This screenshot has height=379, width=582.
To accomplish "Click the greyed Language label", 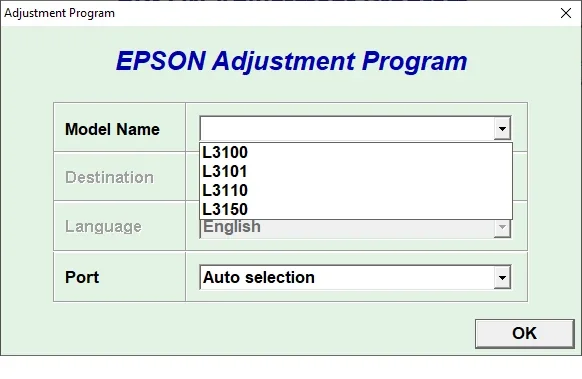I will pos(103,226).
